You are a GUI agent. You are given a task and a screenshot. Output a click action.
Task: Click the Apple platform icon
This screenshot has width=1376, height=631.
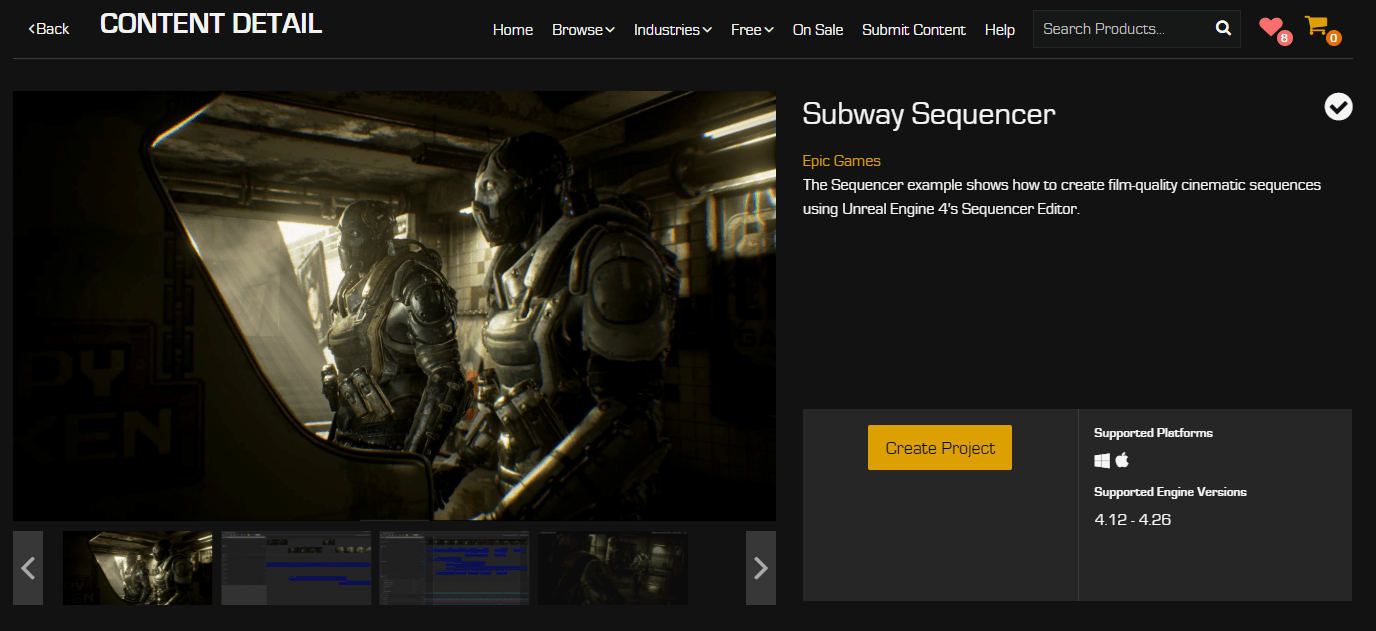1122,460
